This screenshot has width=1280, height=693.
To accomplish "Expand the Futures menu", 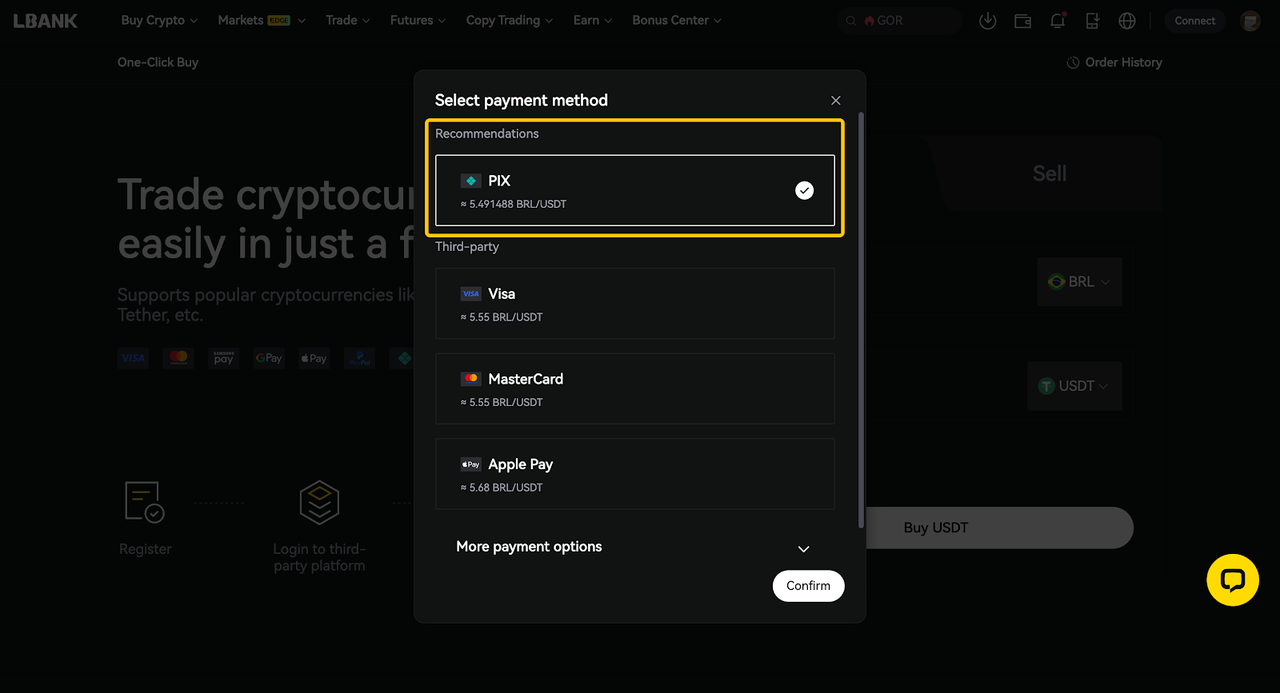I will tap(418, 20).
